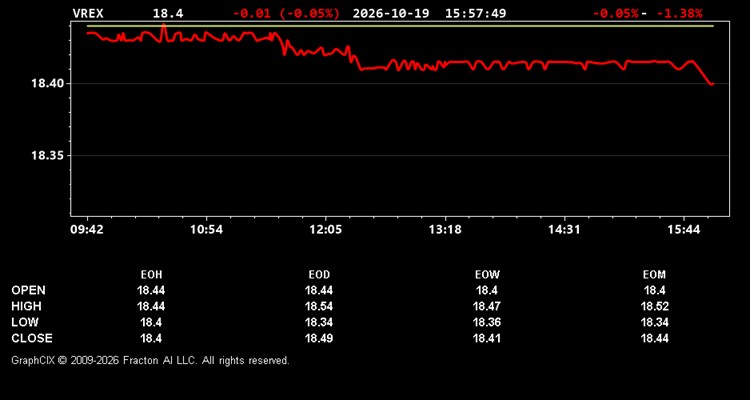Click EOM low value 18.34
The image size is (750, 400).
pos(654,322)
